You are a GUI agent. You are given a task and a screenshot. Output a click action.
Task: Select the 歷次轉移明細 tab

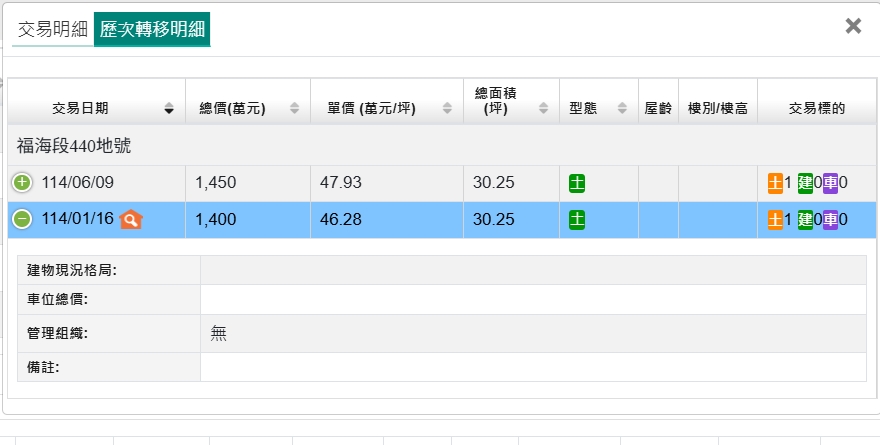152,29
